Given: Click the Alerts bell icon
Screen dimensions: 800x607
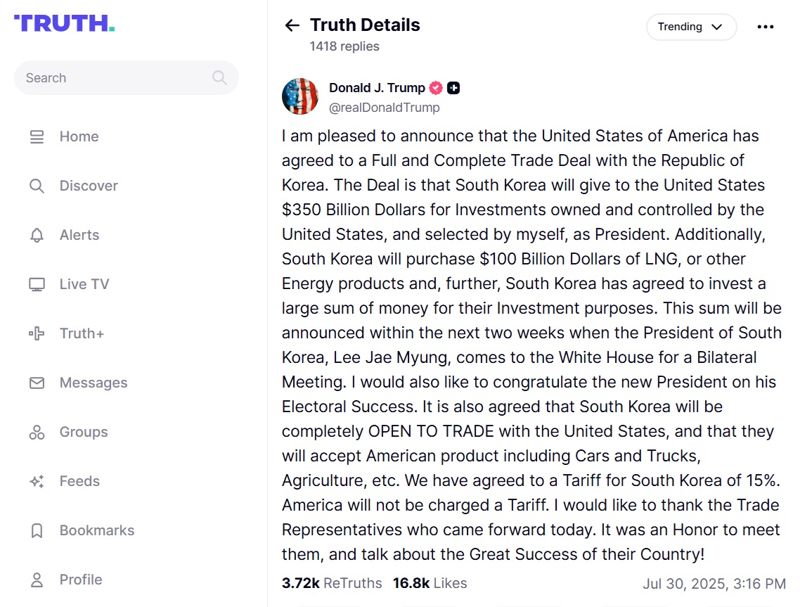Looking at the screenshot, I should (x=37, y=235).
